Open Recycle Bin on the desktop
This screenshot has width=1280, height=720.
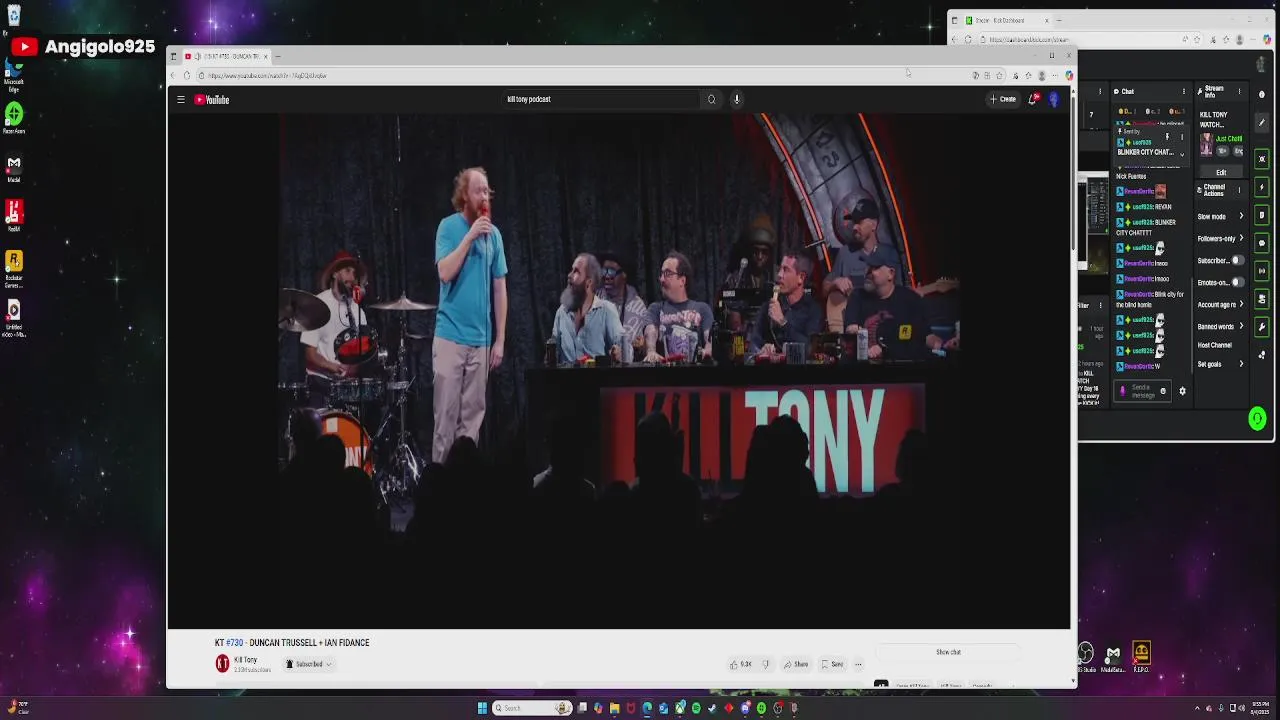pyautogui.click(x=14, y=16)
